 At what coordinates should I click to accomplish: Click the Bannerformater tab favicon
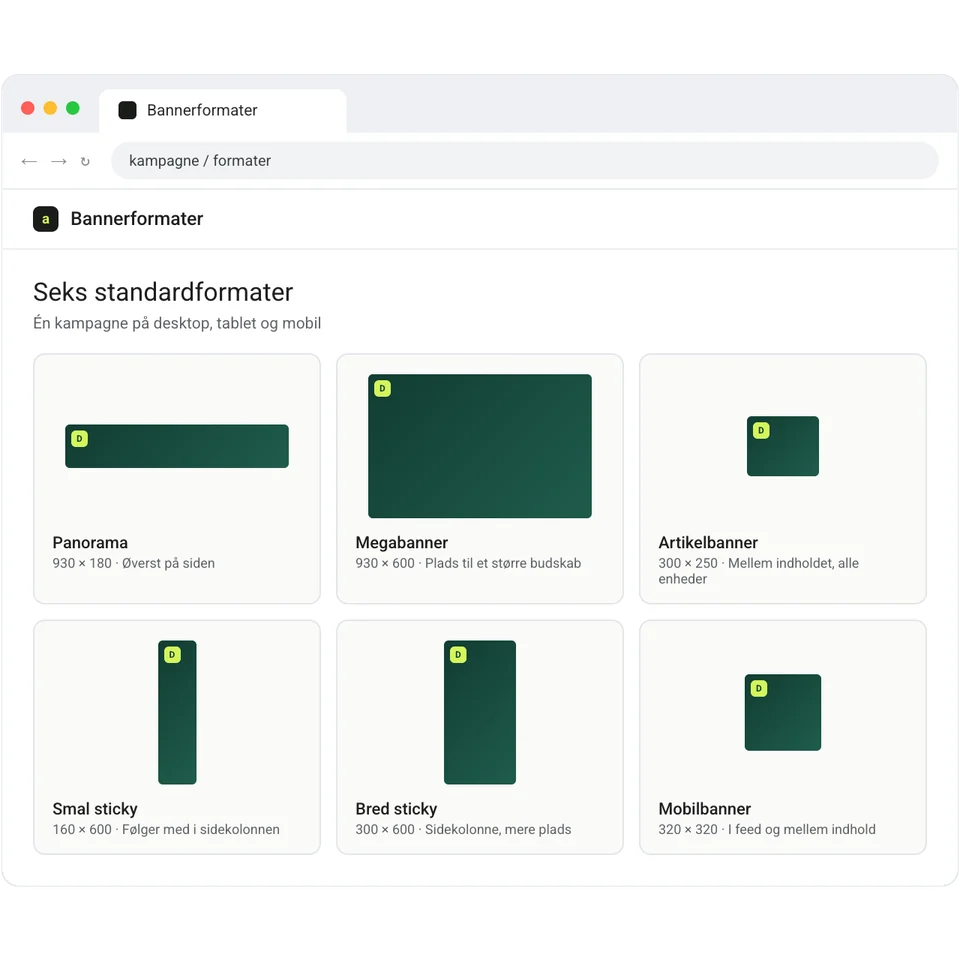pyautogui.click(x=127, y=110)
